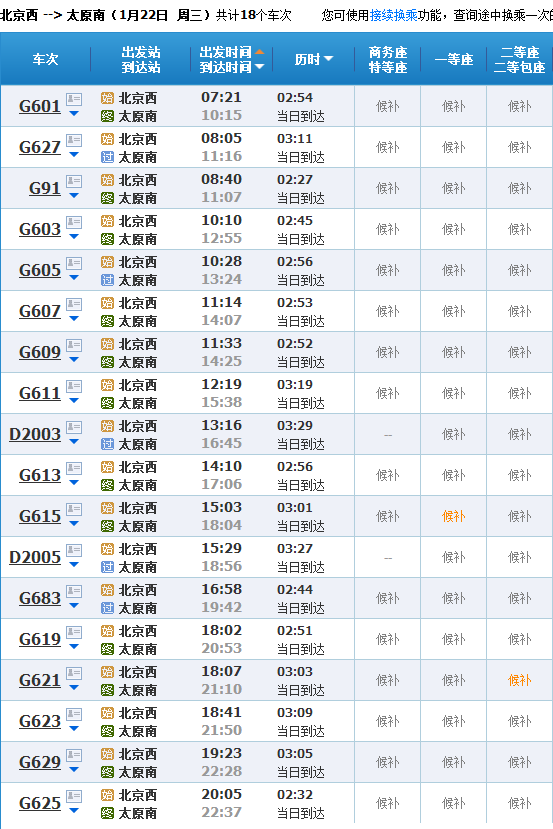The width and height of the screenshot is (553, 829).
Task: Click the 候补 business seat cell for G629
Action: (388, 762)
